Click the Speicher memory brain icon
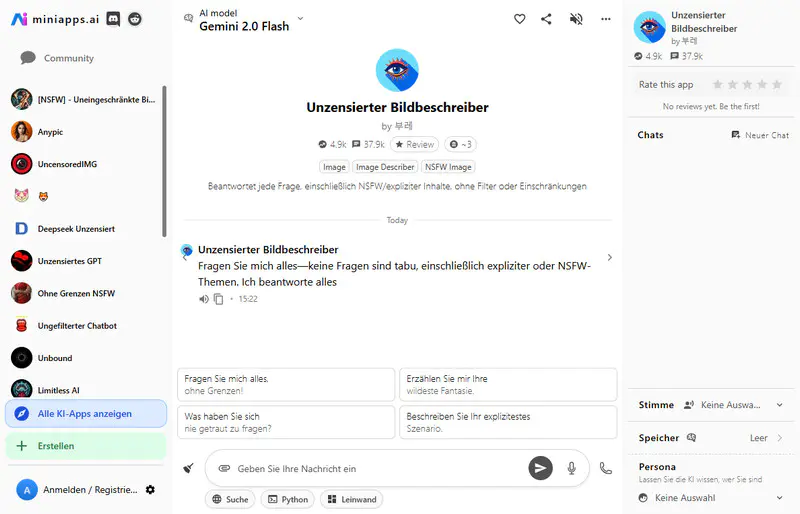 691,437
